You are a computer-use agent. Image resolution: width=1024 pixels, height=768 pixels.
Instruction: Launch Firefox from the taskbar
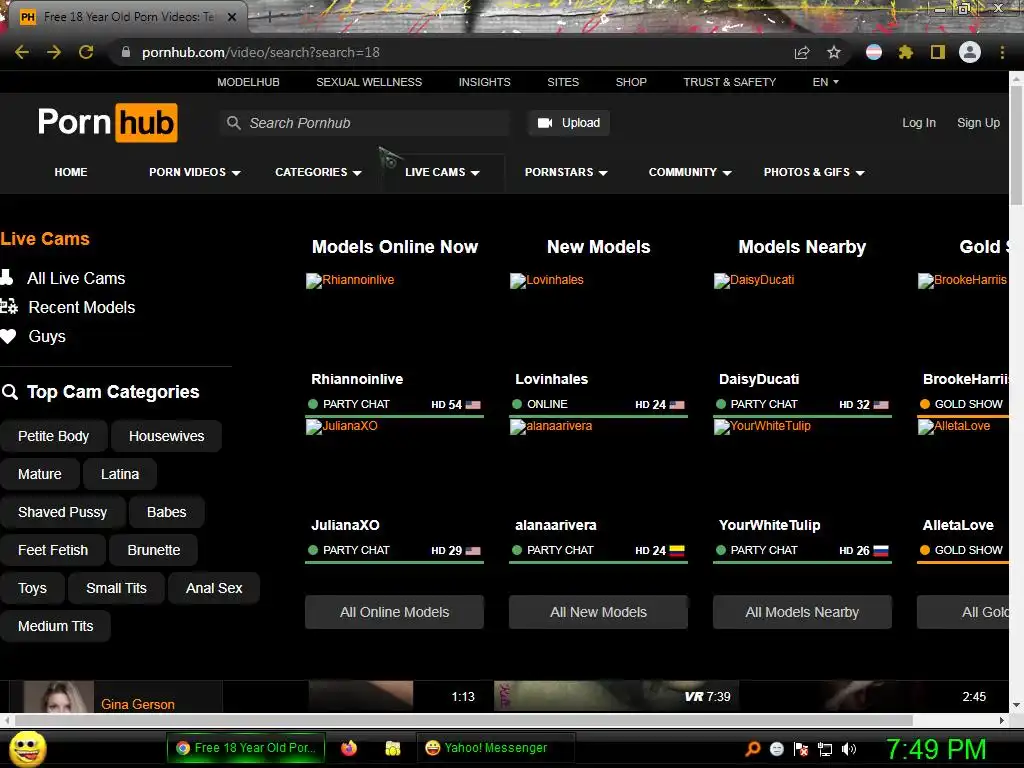[349, 748]
